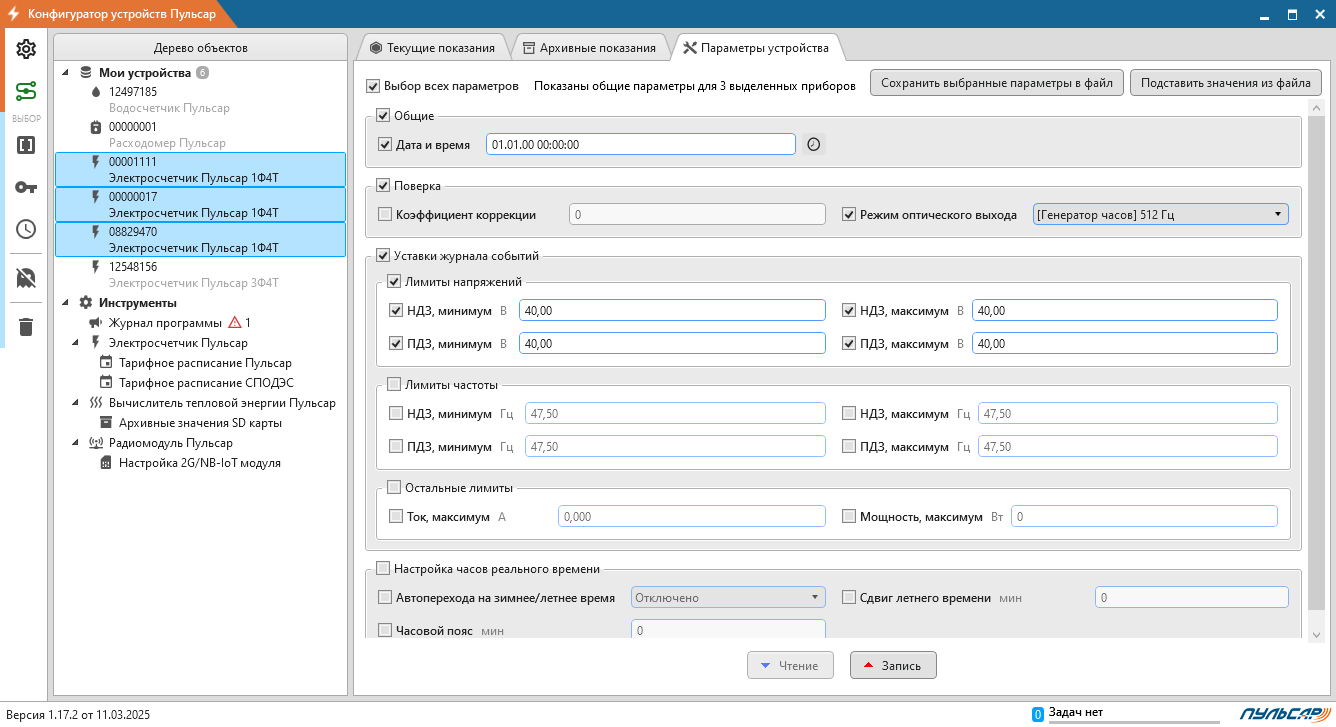
Task: Open Режим оптического выхода dropdown
Action: [1160, 214]
